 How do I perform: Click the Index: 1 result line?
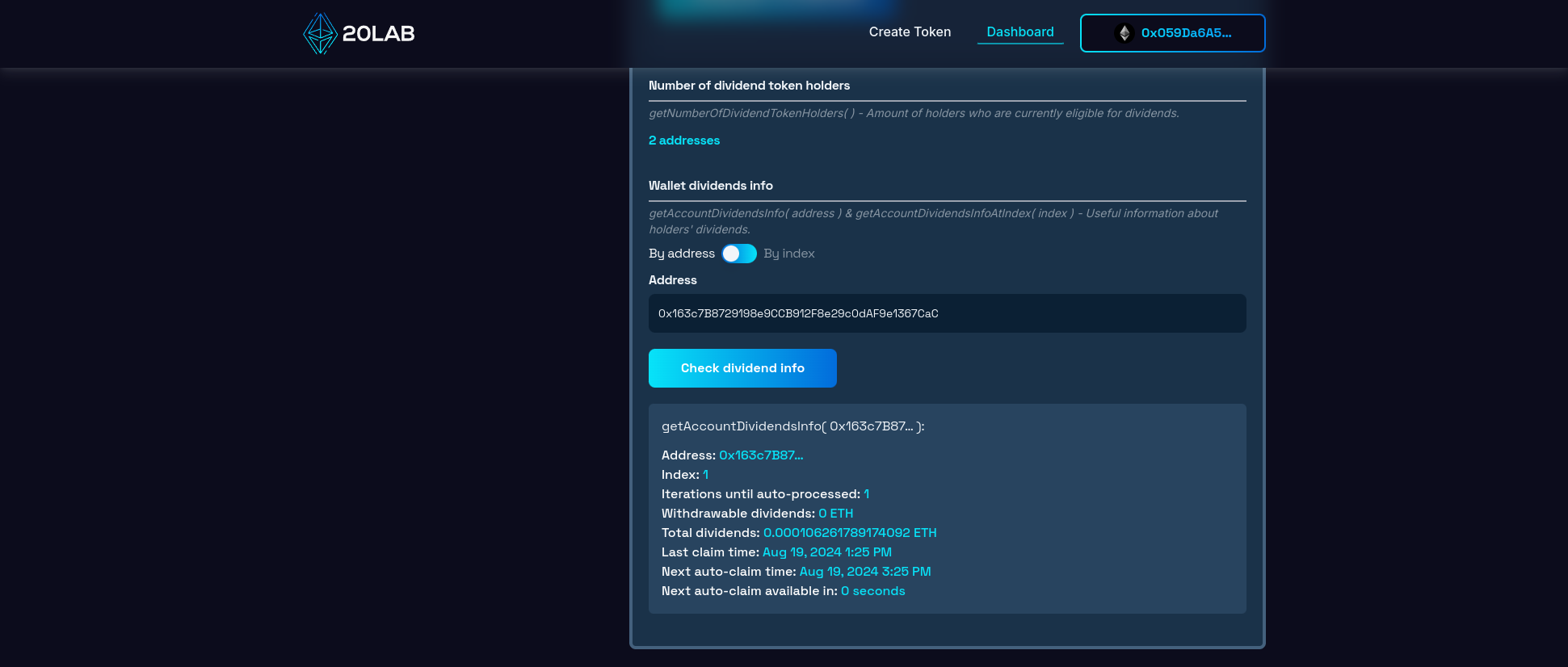coord(685,475)
